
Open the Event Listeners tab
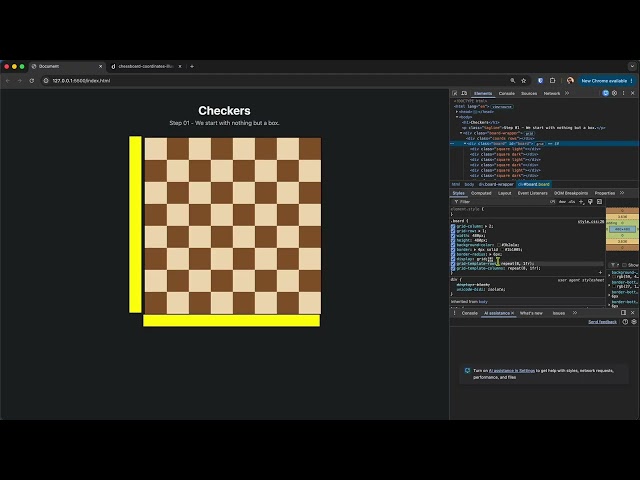[x=533, y=193]
